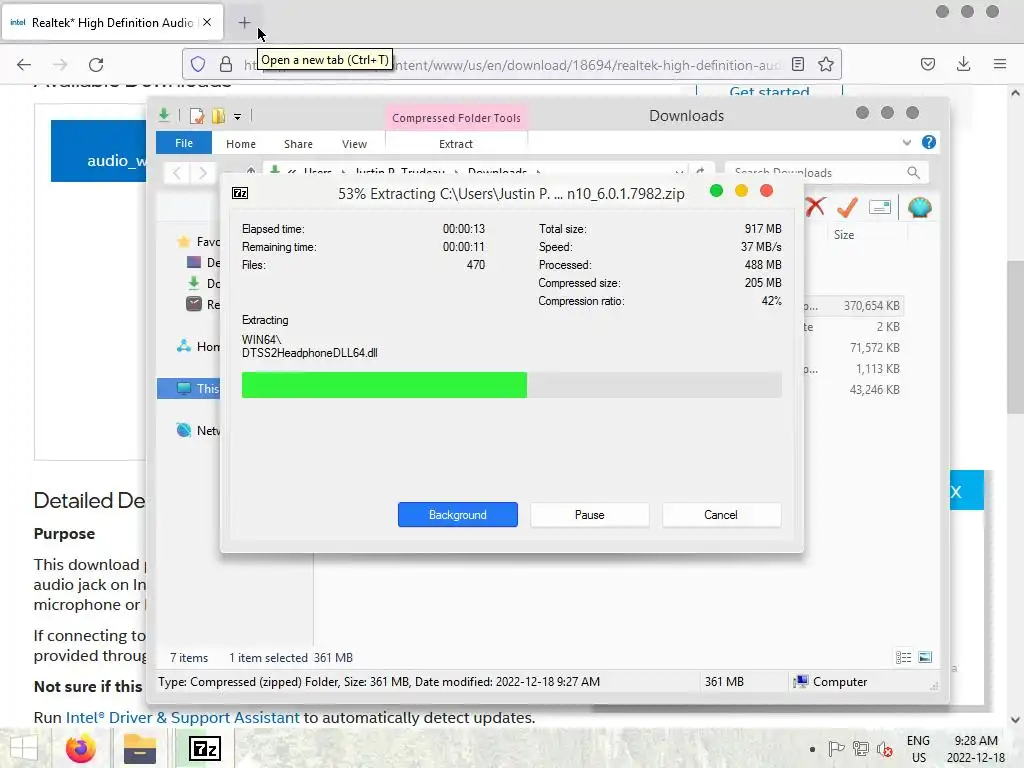Click the browser page vertical scrollbar
The height and width of the screenshot is (768, 1024).
pyautogui.click(x=1015, y=337)
